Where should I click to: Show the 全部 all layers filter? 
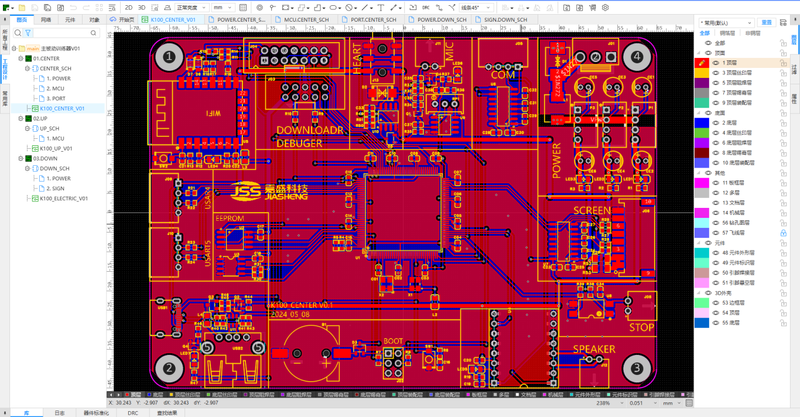click(705, 33)
